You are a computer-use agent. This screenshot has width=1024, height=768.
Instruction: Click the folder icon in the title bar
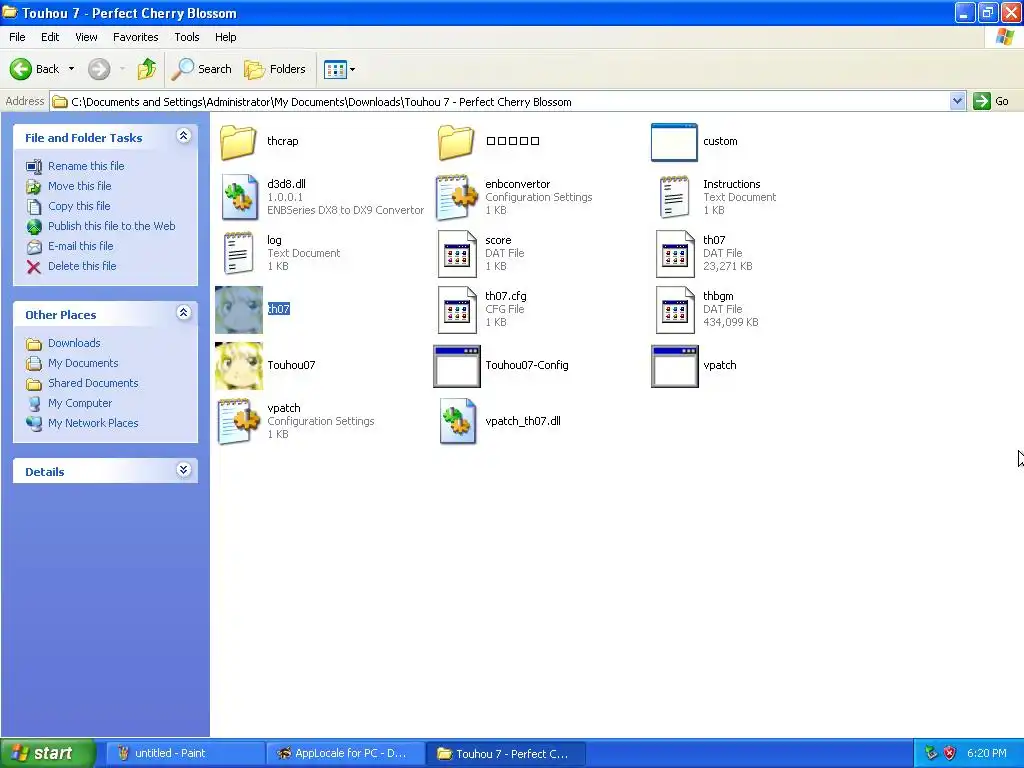tap(10, 12)
